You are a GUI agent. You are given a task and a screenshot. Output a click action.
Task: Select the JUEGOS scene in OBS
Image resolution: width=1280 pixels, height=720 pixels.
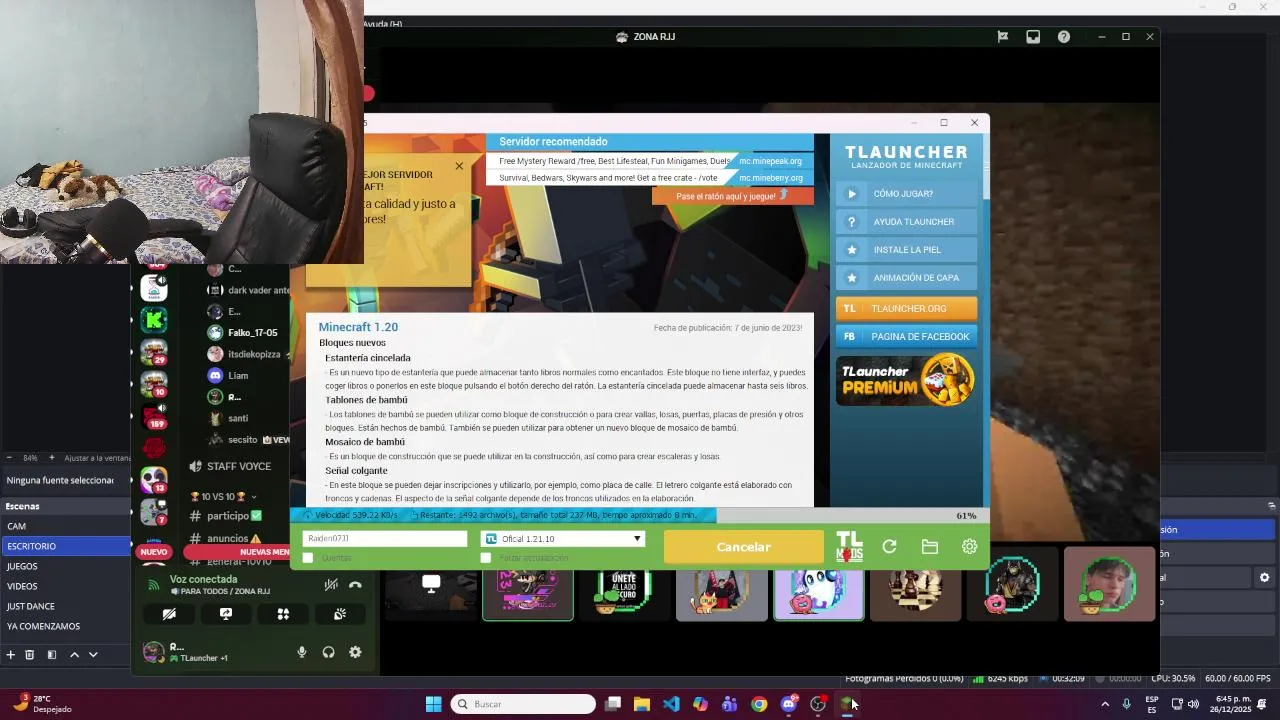(65, 566)
